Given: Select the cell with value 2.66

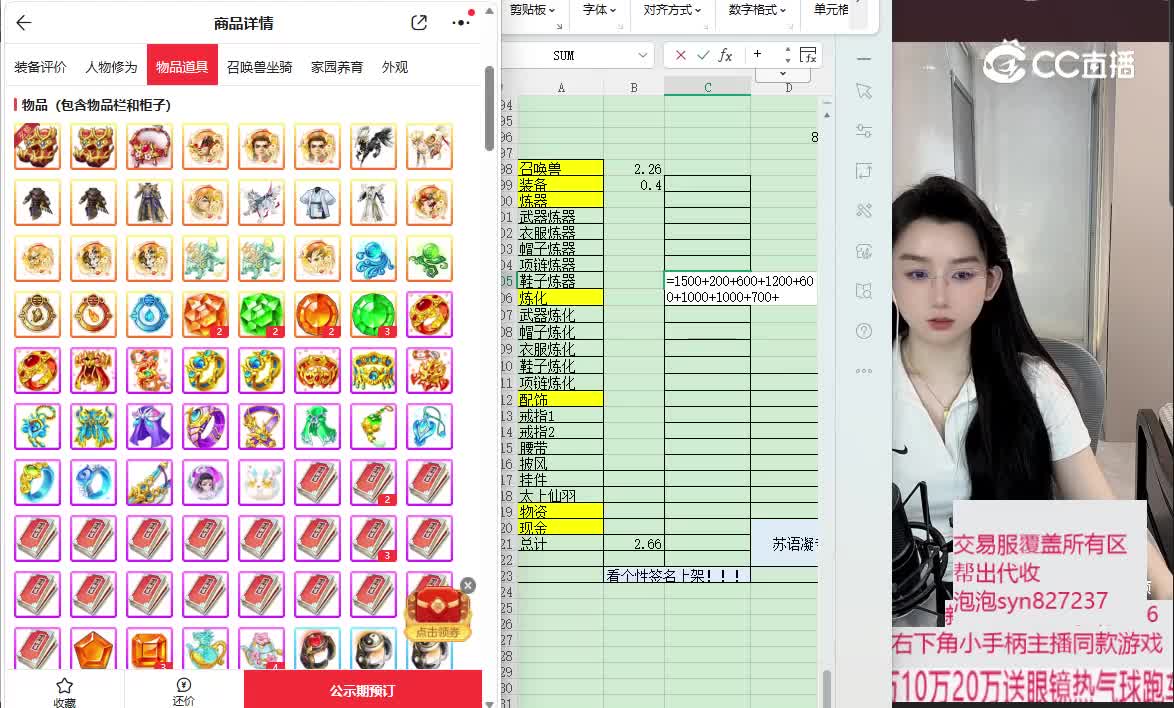Looking at the screenshot, I should (633, 544).
